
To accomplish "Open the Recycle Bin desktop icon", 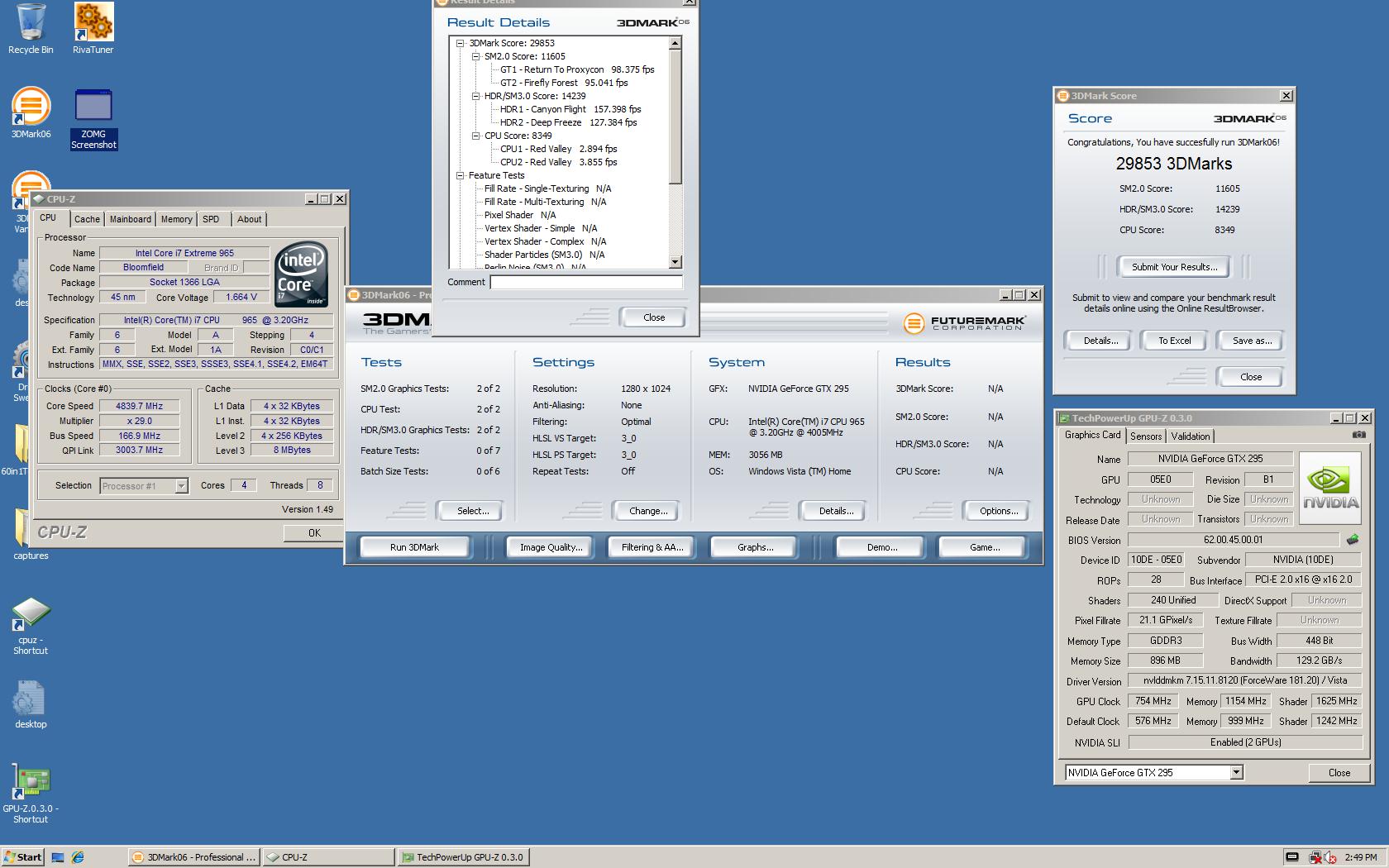I will [31, 29].
